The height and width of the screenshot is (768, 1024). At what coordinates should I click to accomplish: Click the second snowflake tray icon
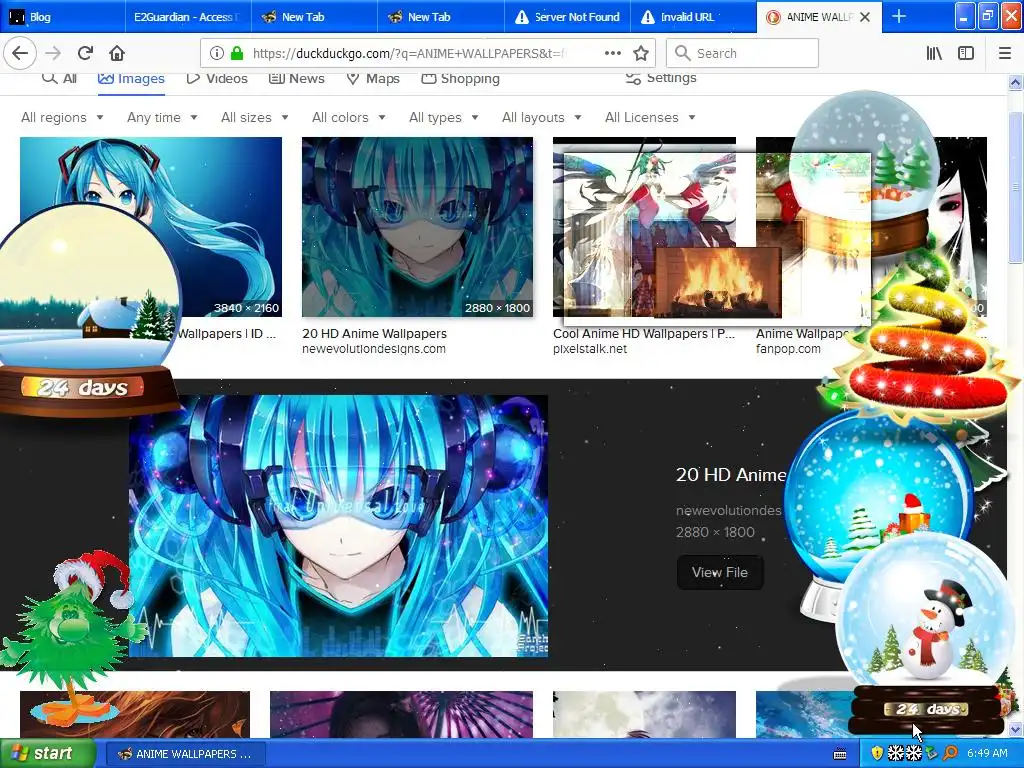click(x=913, y=754)
